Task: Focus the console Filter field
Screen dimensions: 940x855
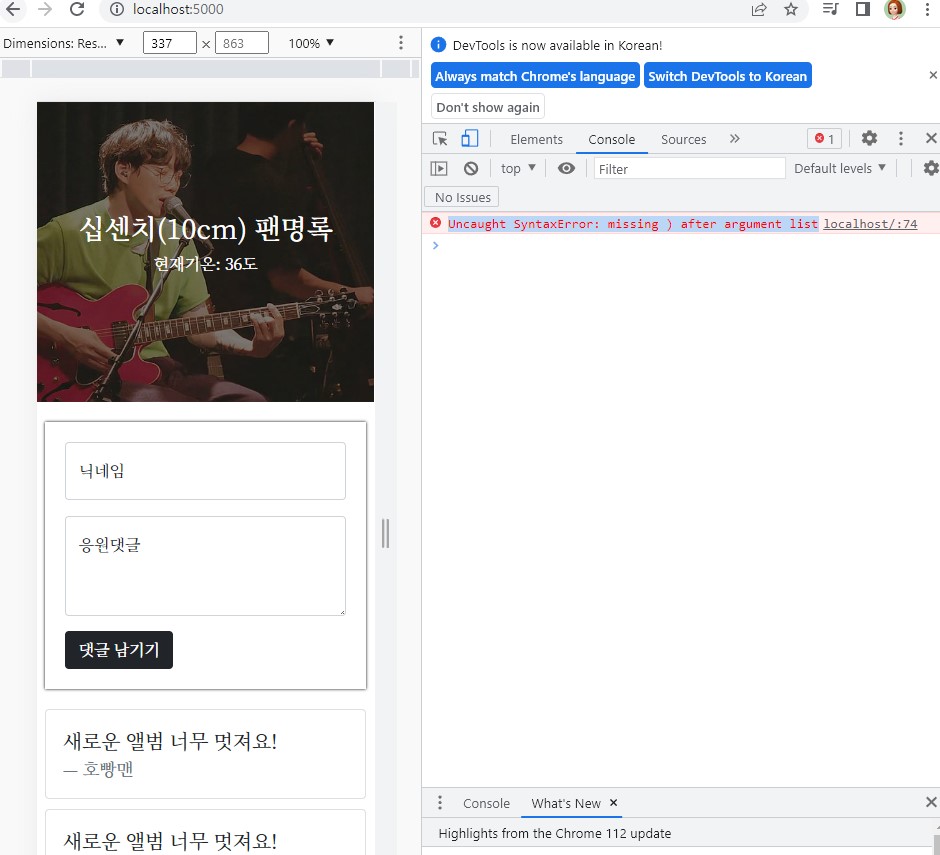Action: (x=689, y=168)
